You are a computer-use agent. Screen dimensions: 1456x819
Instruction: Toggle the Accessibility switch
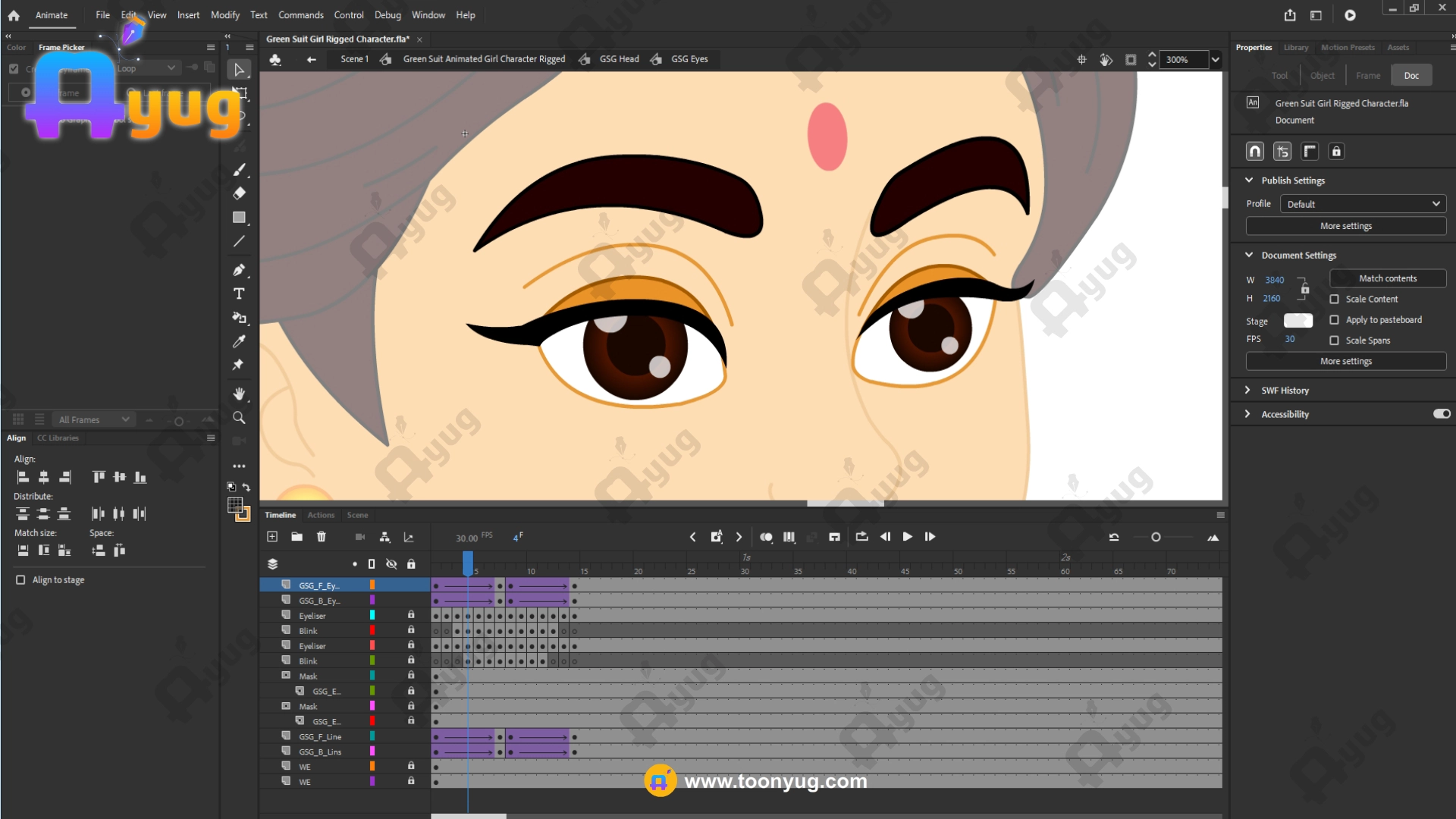coord(1441,414)
